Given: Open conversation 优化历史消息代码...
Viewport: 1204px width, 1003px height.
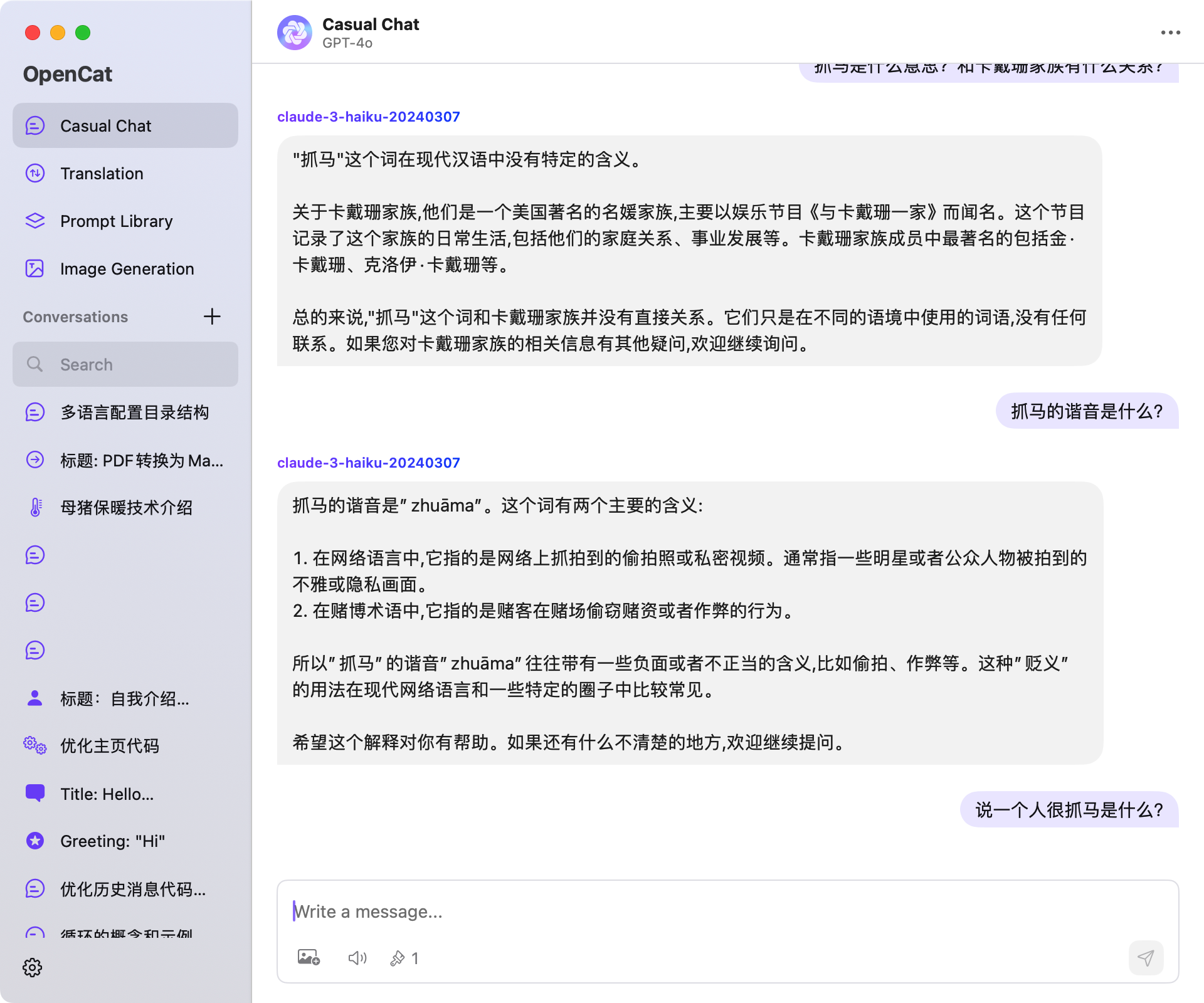Looking at the screenshot, I should point(125,888).
